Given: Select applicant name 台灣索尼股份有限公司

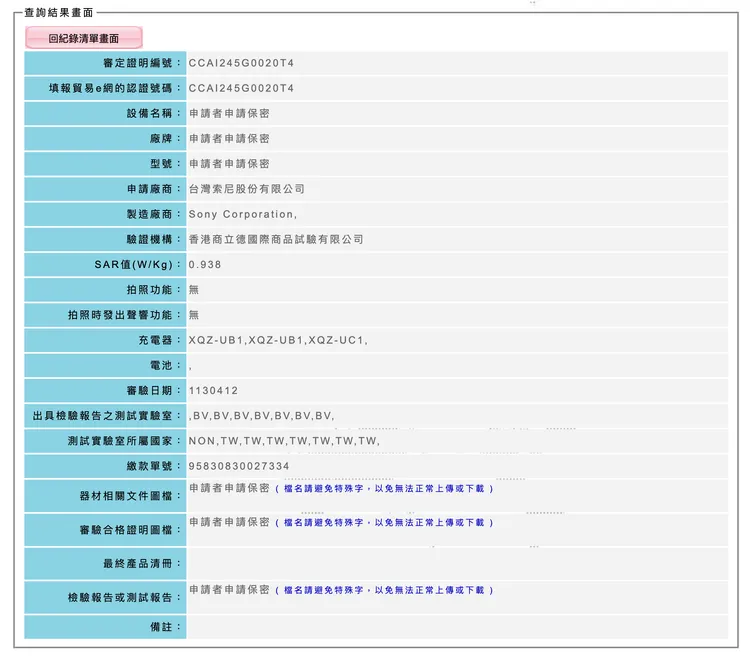Looking at the screenshot, I should click(x=246, y=189).
